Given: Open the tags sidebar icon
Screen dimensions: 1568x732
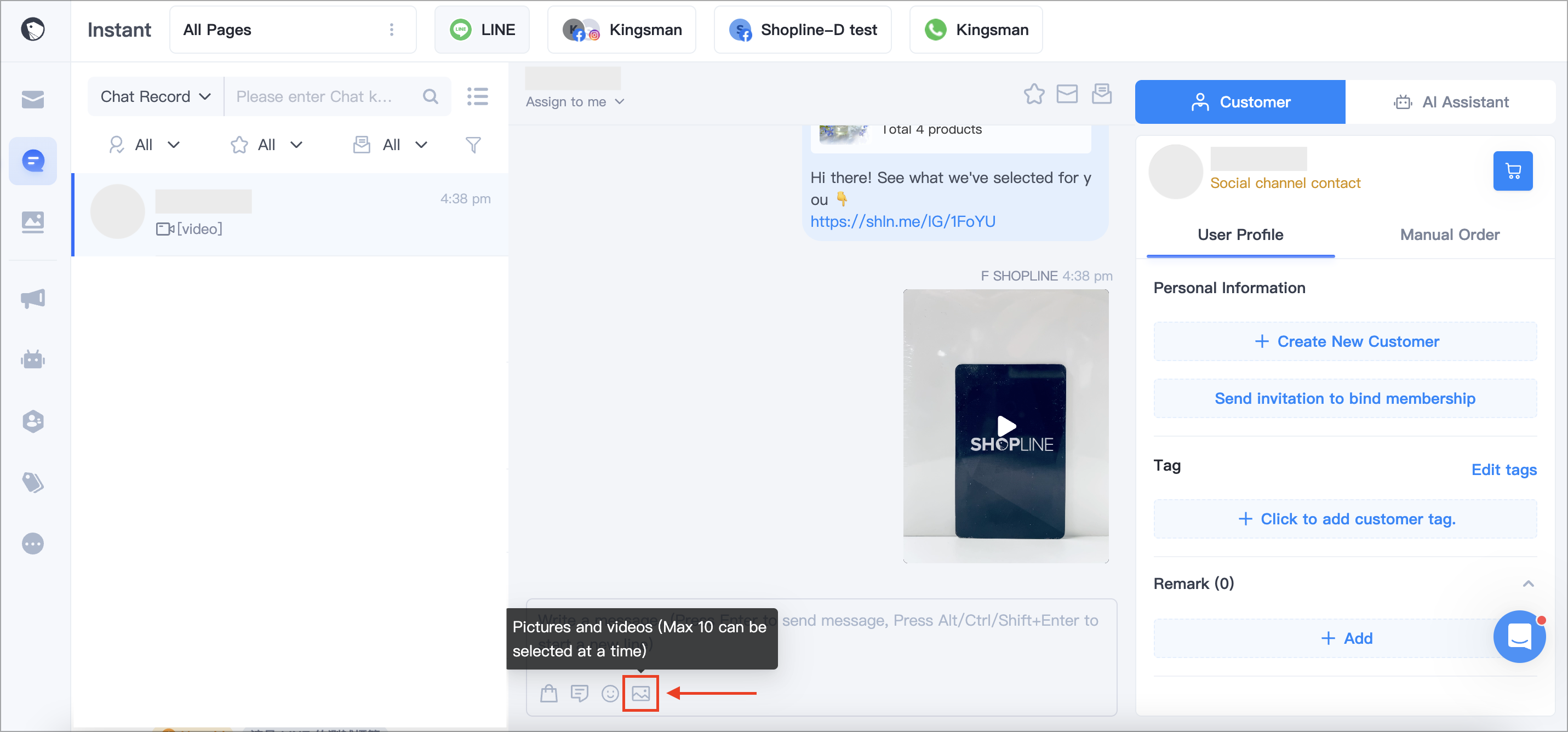Looking at the screenshot, I should 33,482.
